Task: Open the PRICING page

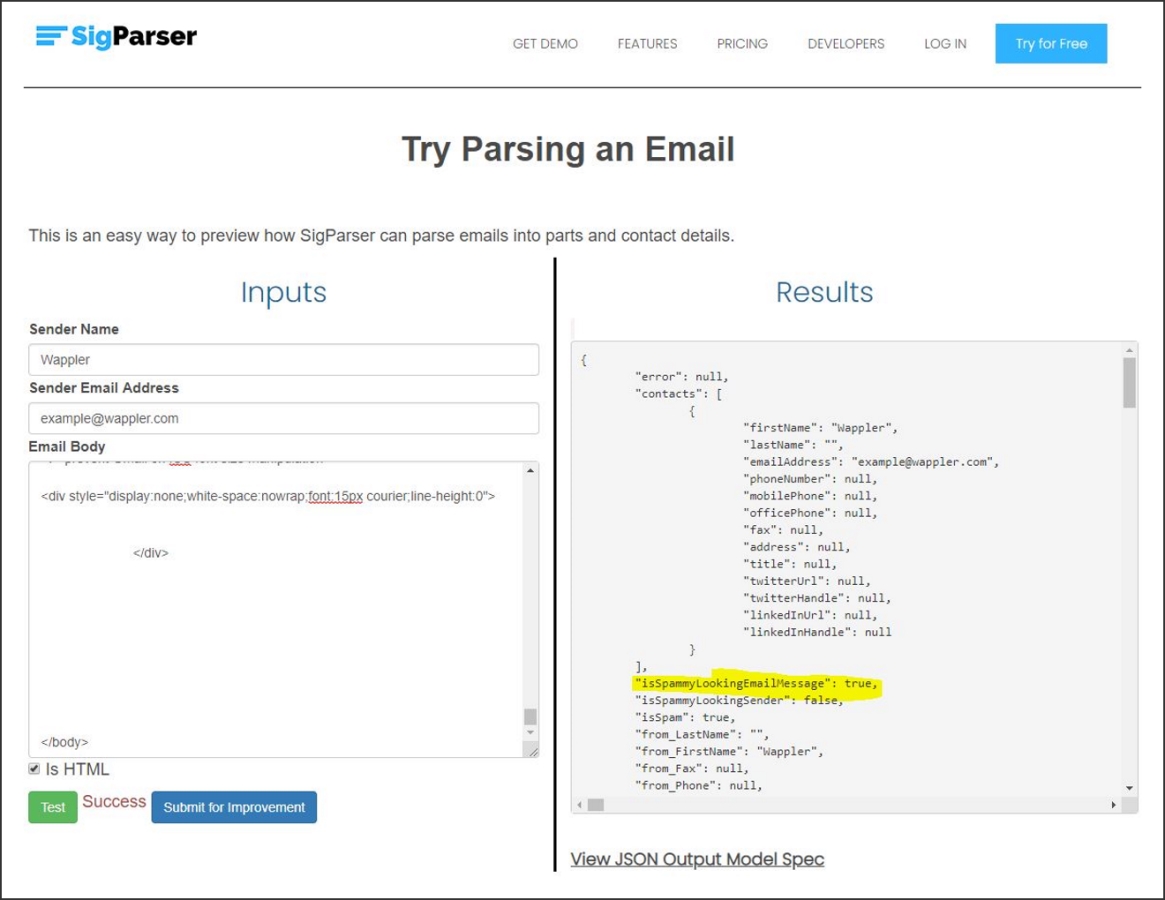Action: tap(742, 44)
